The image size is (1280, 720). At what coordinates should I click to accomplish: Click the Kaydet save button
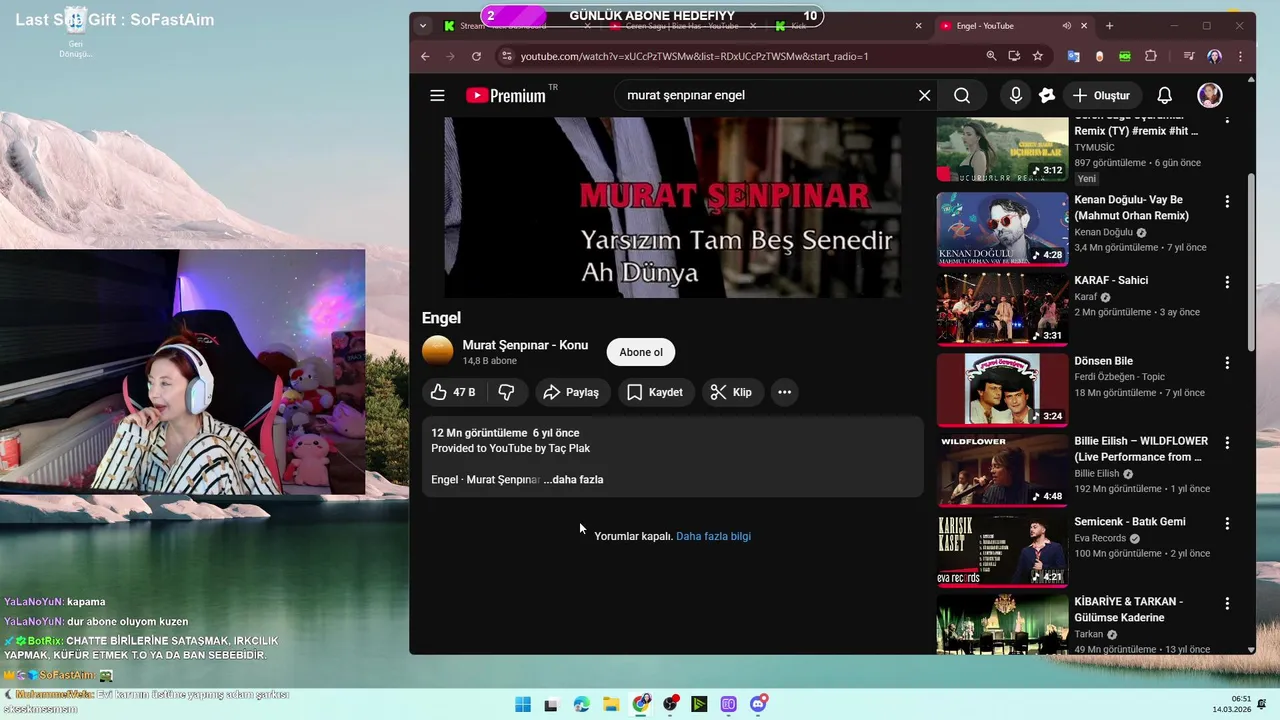pos(655,392)
